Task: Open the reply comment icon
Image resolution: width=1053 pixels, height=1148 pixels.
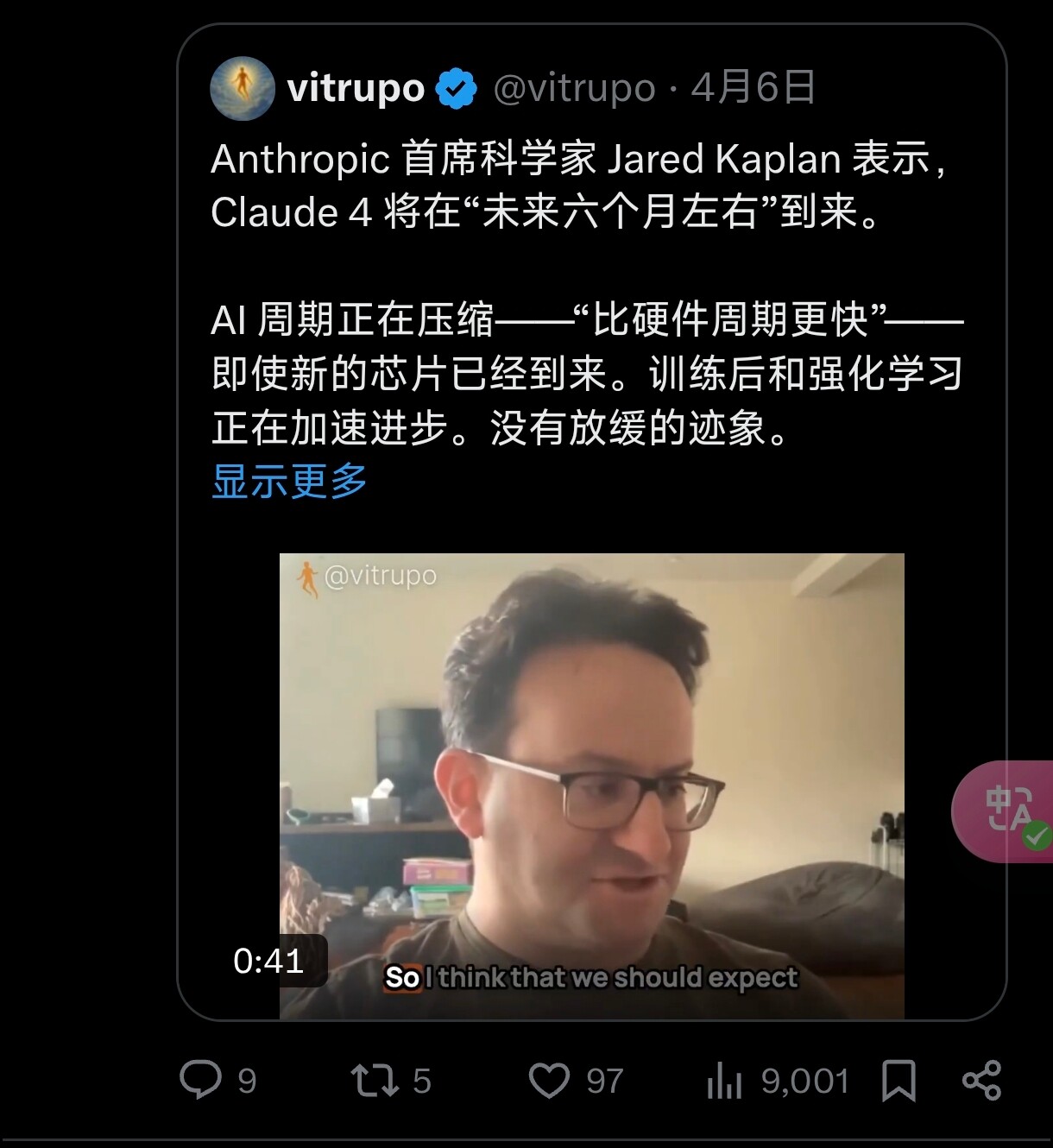Action: tap(200, 1080)
